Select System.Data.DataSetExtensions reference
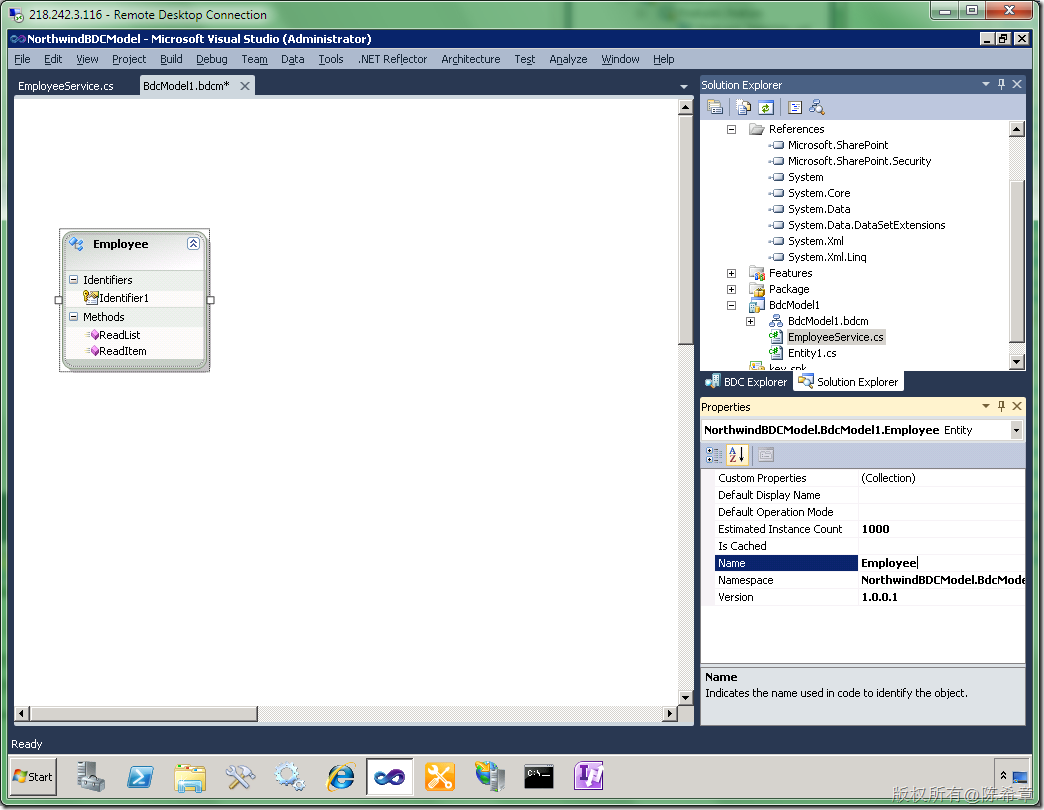This screenshot has width=1044, height=810. click(866, 225)
